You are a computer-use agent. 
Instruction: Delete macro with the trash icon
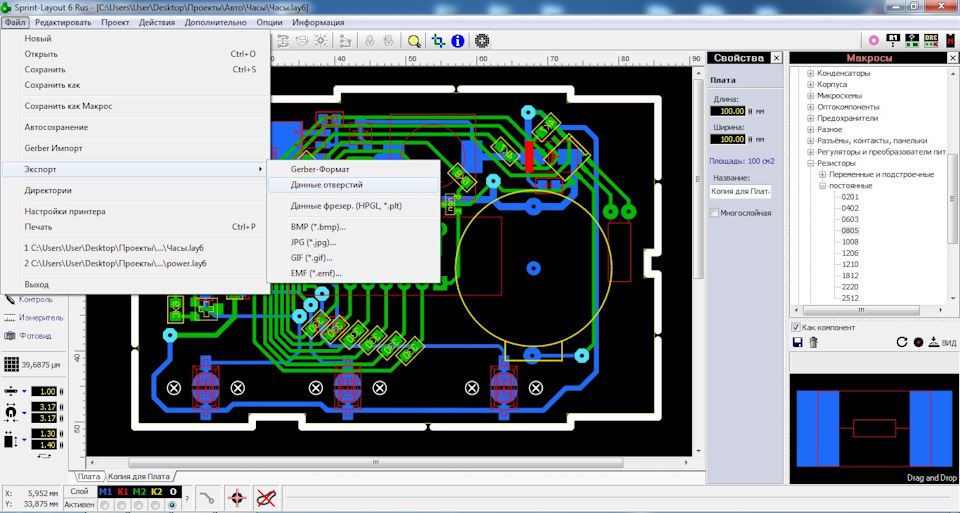click(814, 342)
